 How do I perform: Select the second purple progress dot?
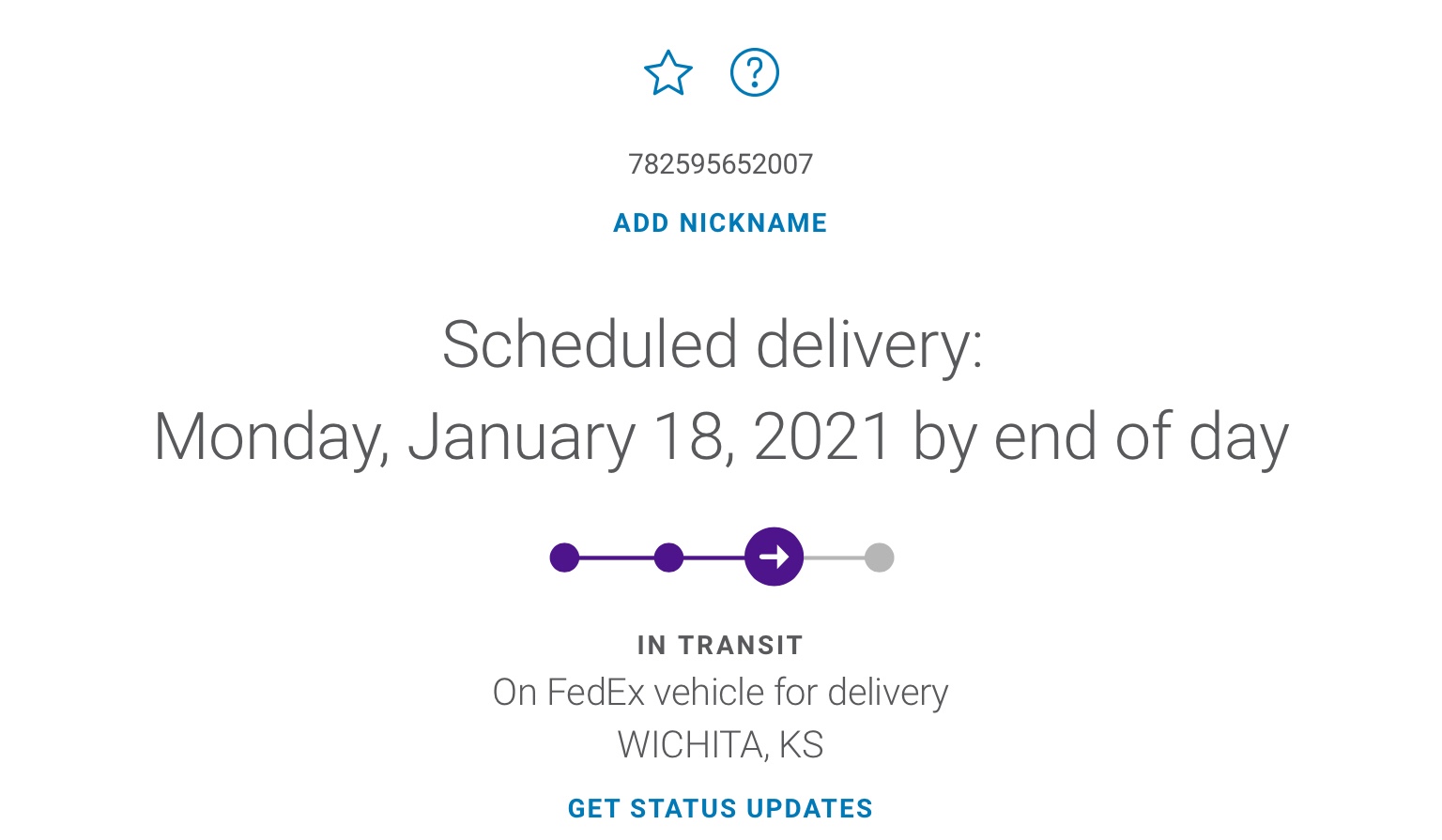668,557
